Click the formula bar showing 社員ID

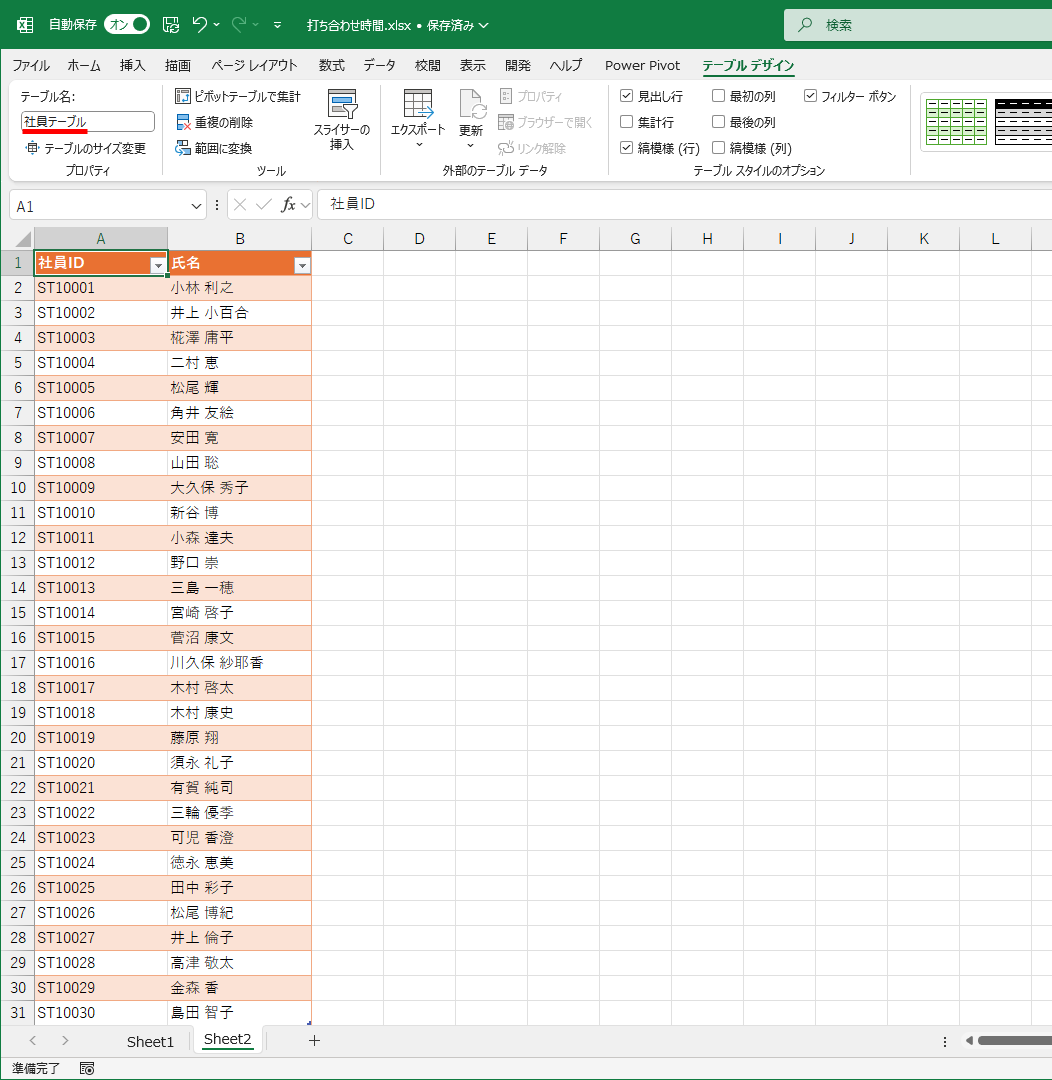(x=685, y=205)
